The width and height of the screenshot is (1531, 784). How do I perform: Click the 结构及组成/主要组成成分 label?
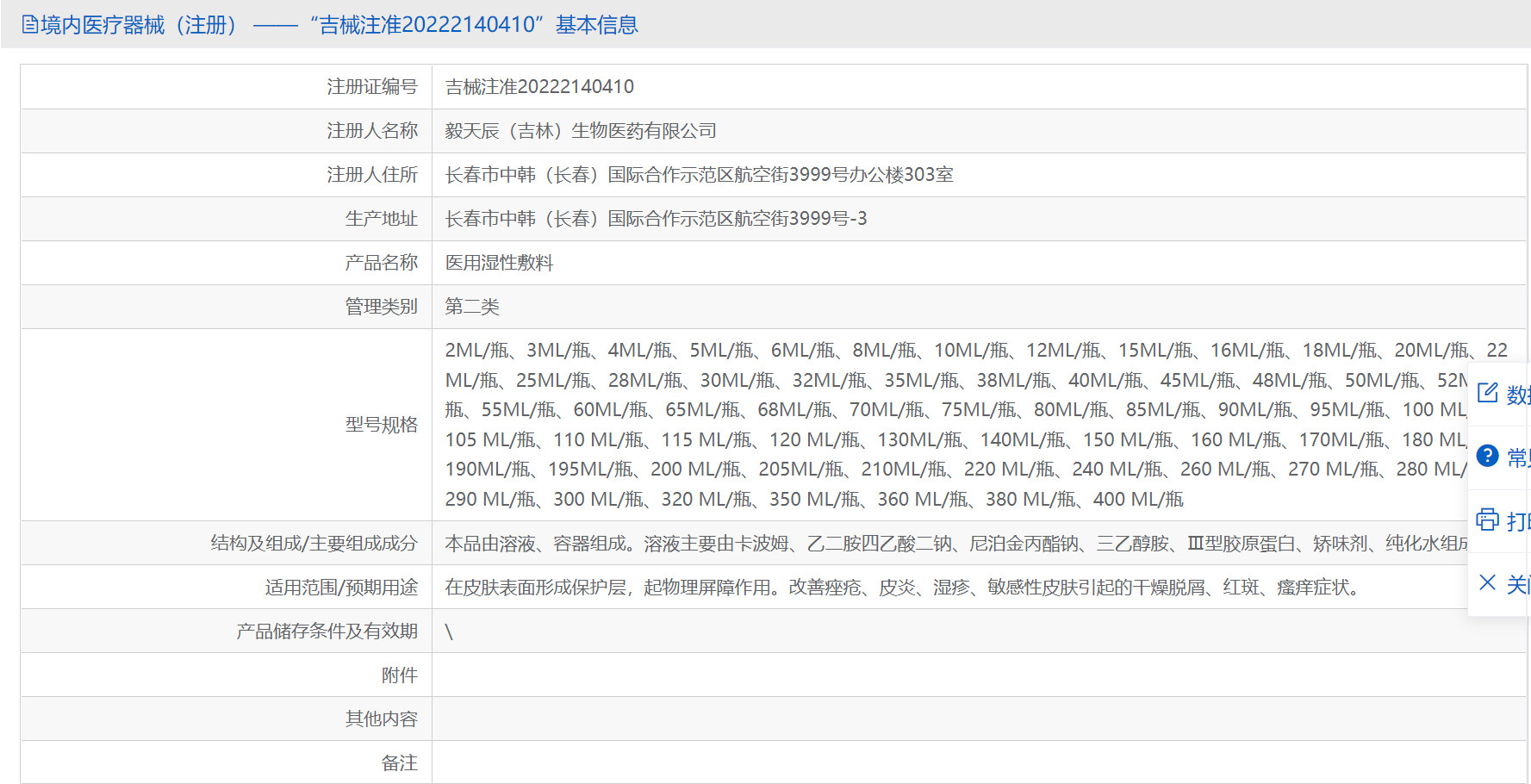[x=314, y=544]
